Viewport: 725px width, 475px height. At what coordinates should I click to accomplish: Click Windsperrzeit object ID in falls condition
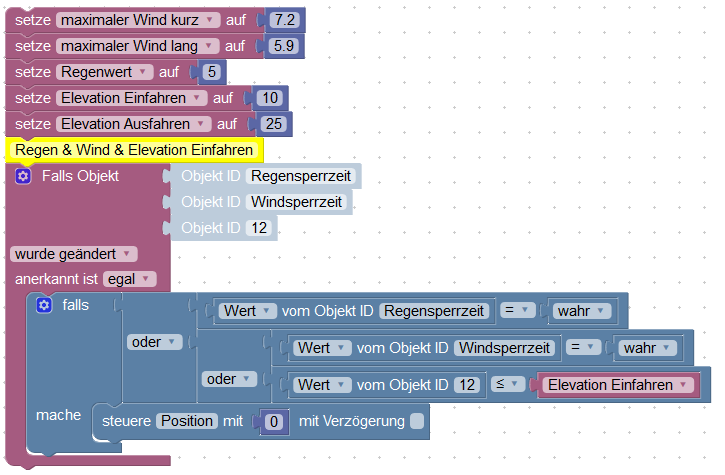pyautogui.click(x=504, y=348)
